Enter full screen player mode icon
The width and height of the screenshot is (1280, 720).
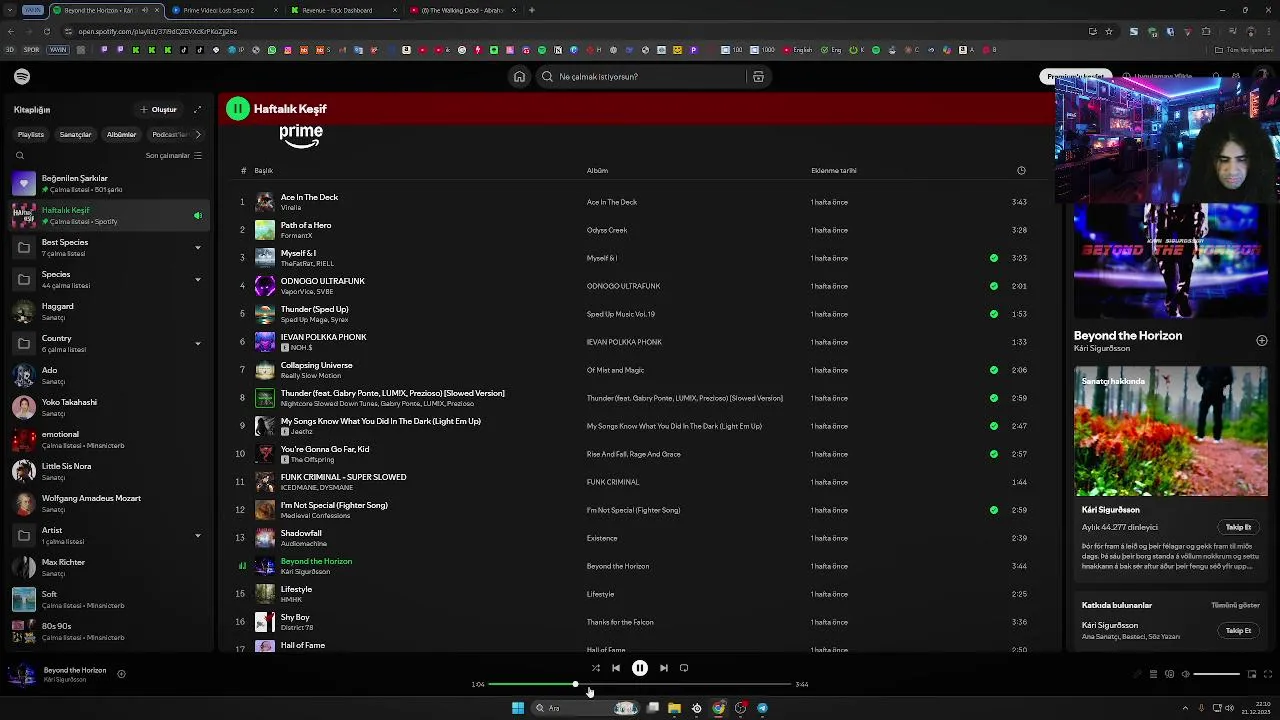click(x=1268, y=674)
